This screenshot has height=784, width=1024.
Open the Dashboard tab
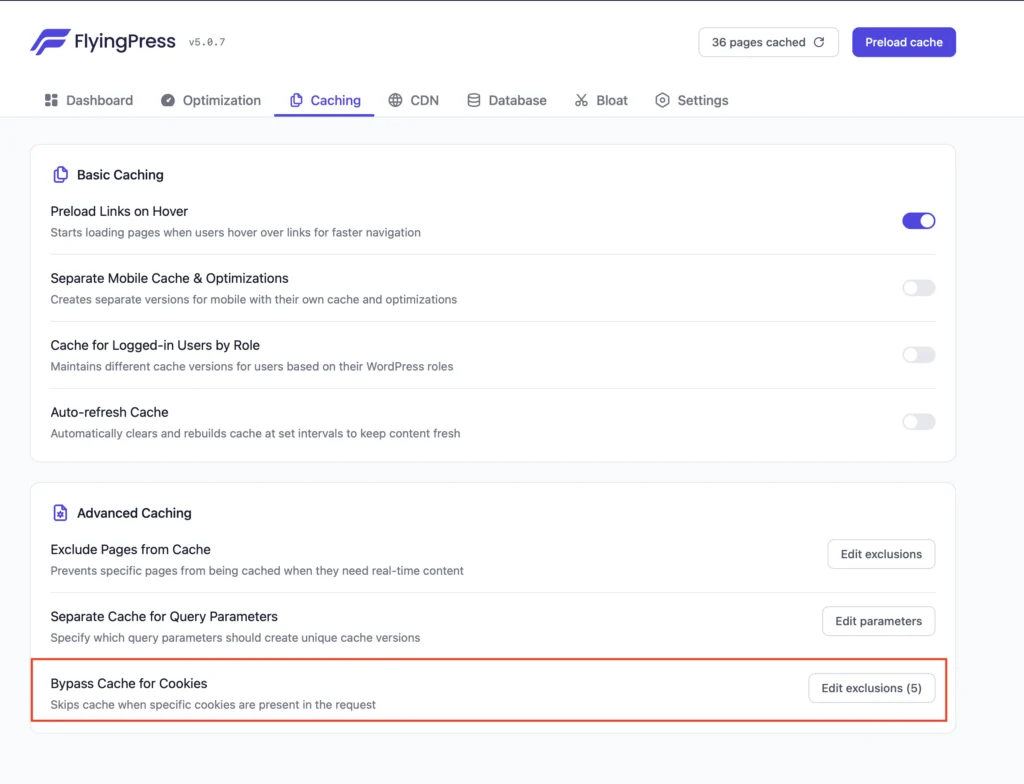click(x=89, y=100)
